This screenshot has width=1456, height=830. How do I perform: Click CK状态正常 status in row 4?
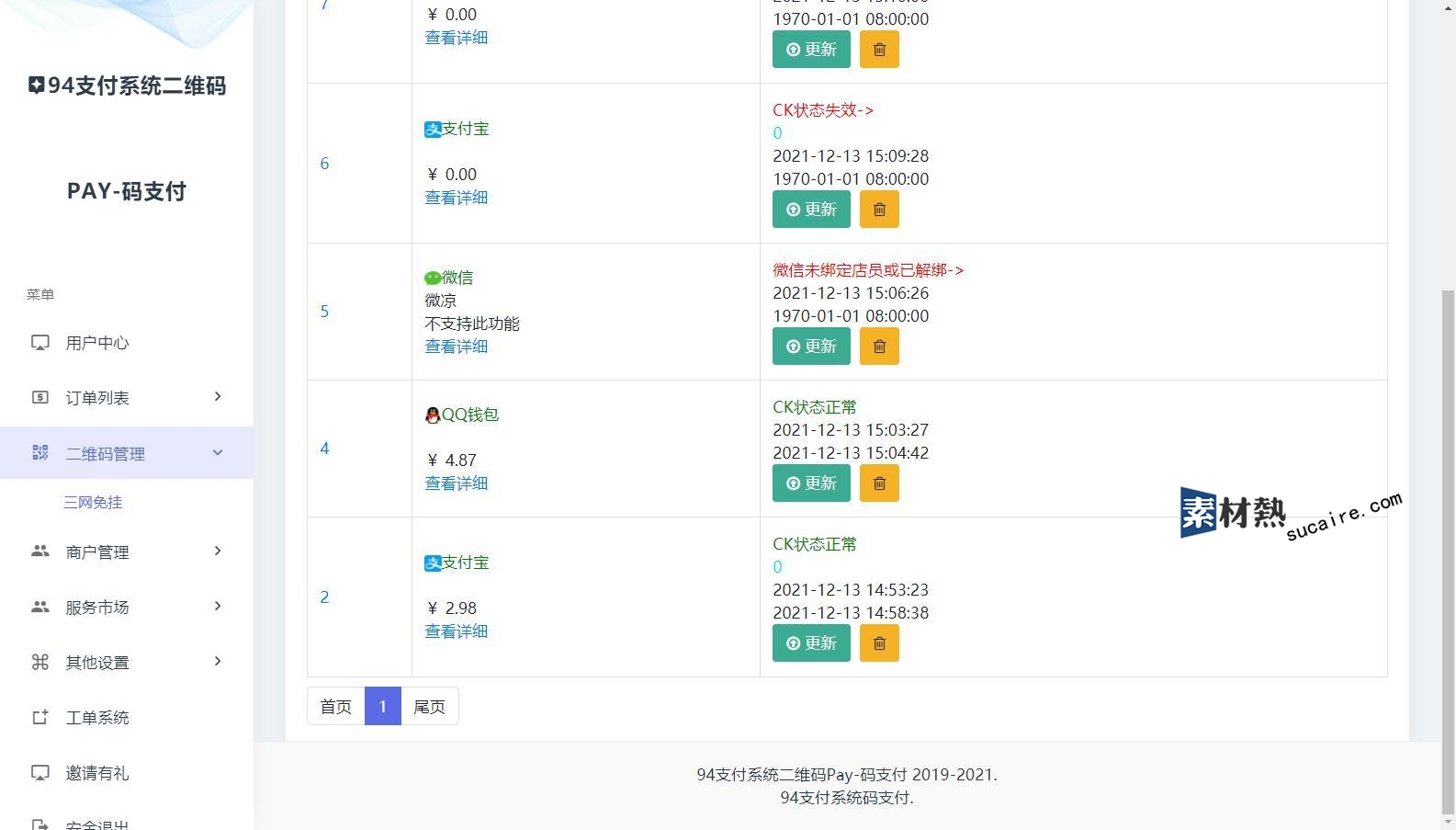815,407
